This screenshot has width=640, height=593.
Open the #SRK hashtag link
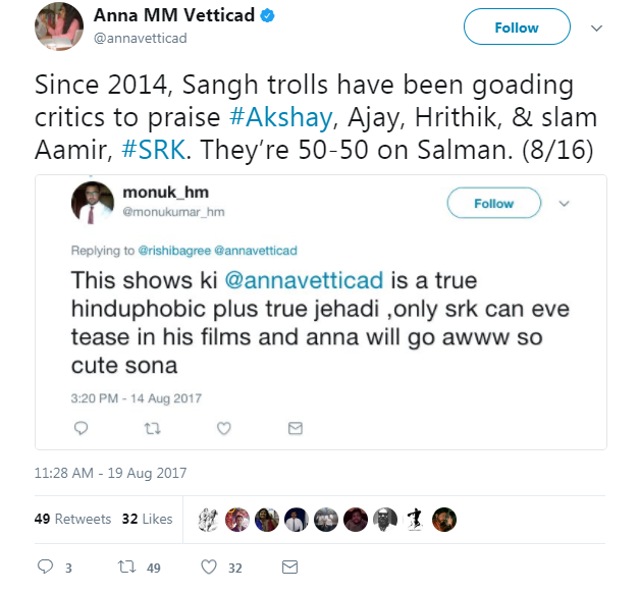tap(153, 150)
